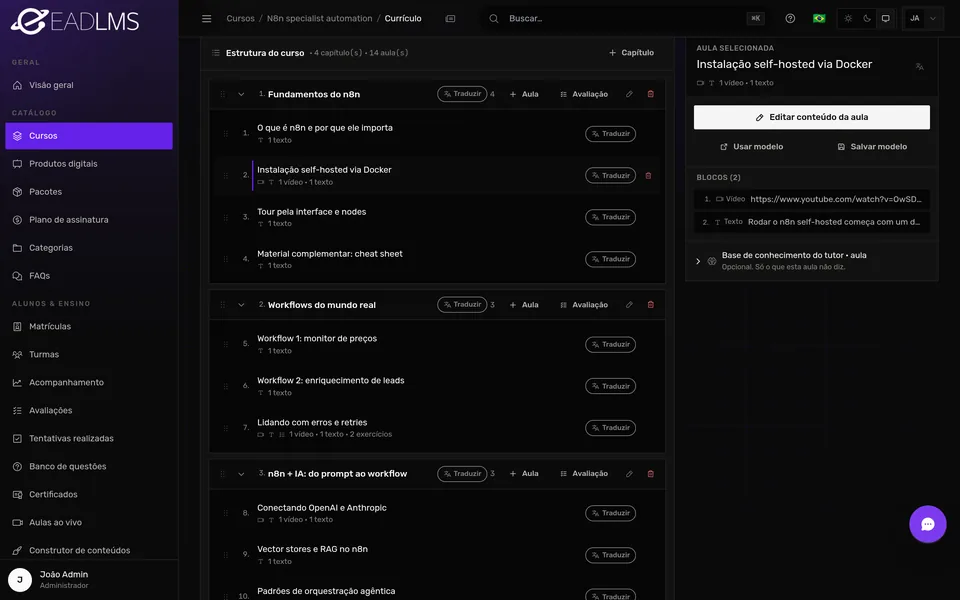Click Salvar modelo

coord(872,147)
